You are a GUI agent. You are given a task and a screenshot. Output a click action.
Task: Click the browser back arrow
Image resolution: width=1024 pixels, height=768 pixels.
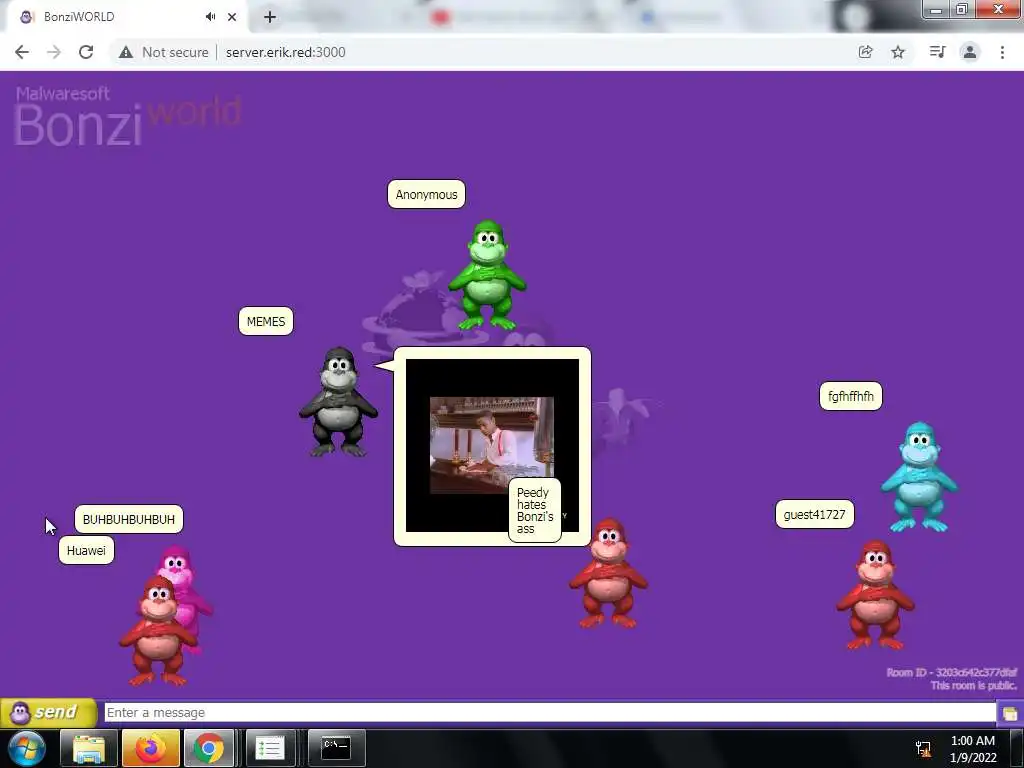22,52
